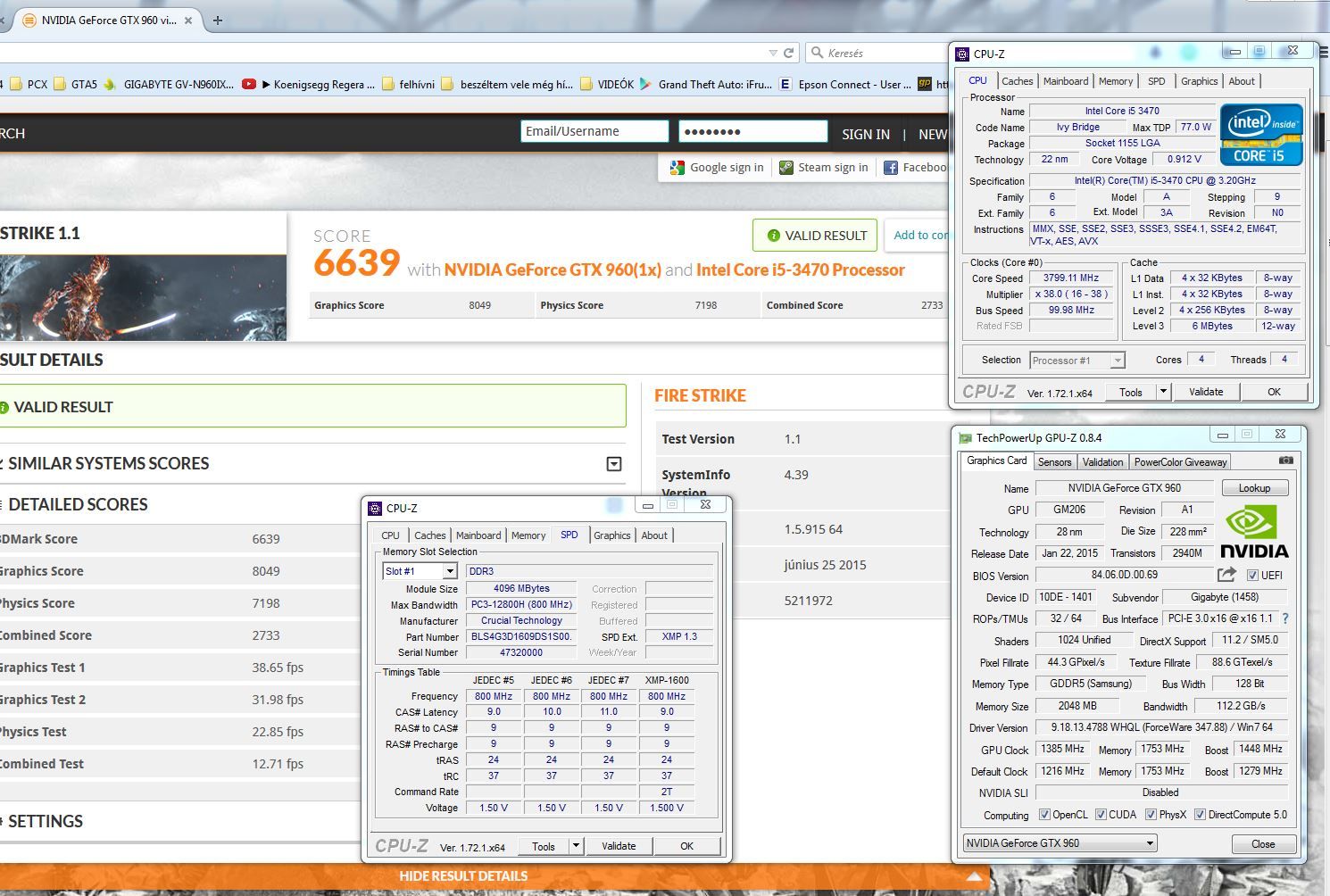This screenshot has height=896, width=1330.
Task: Toggle the CUDA checkbox in GPU-Z
Action: (x=1101, y=815)
